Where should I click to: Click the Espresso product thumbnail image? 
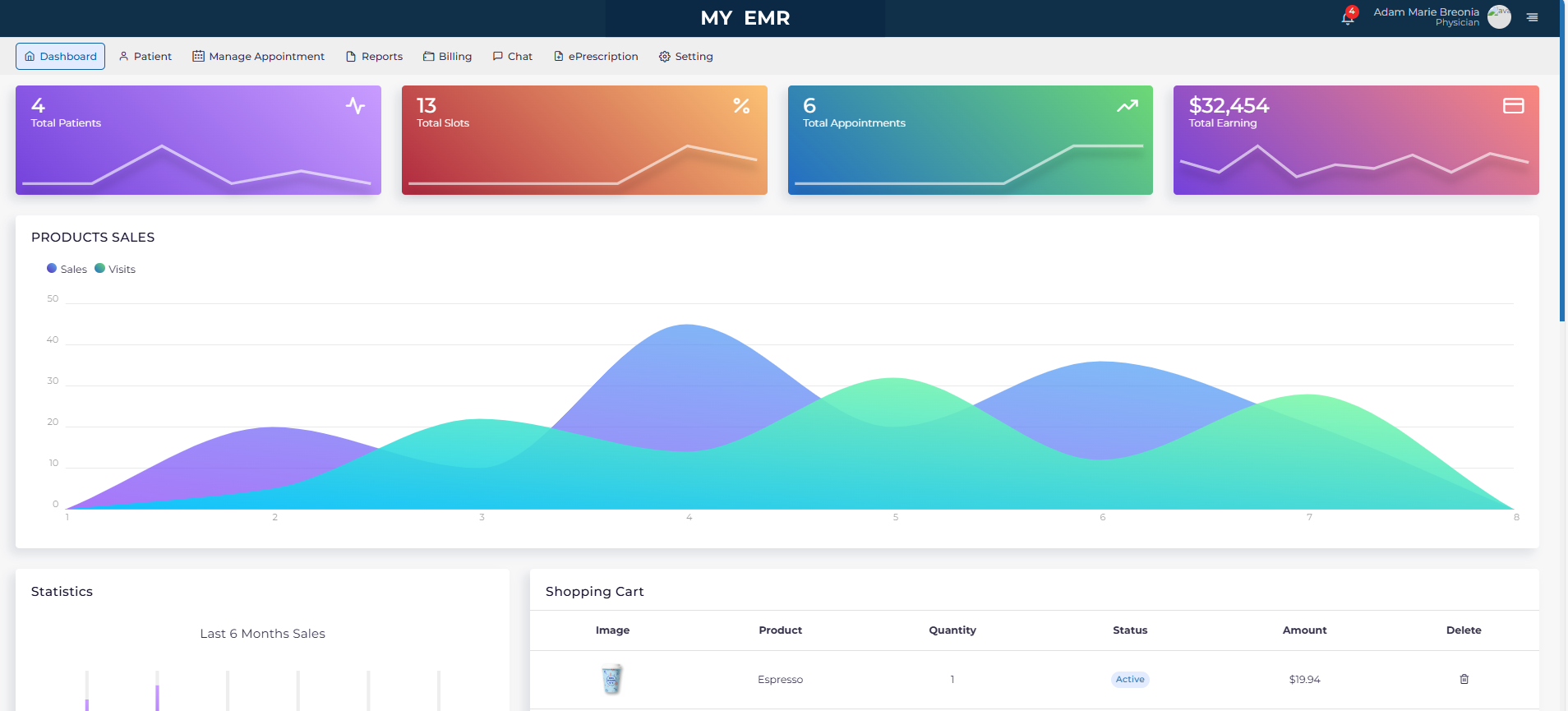click(x=611, y=679)
